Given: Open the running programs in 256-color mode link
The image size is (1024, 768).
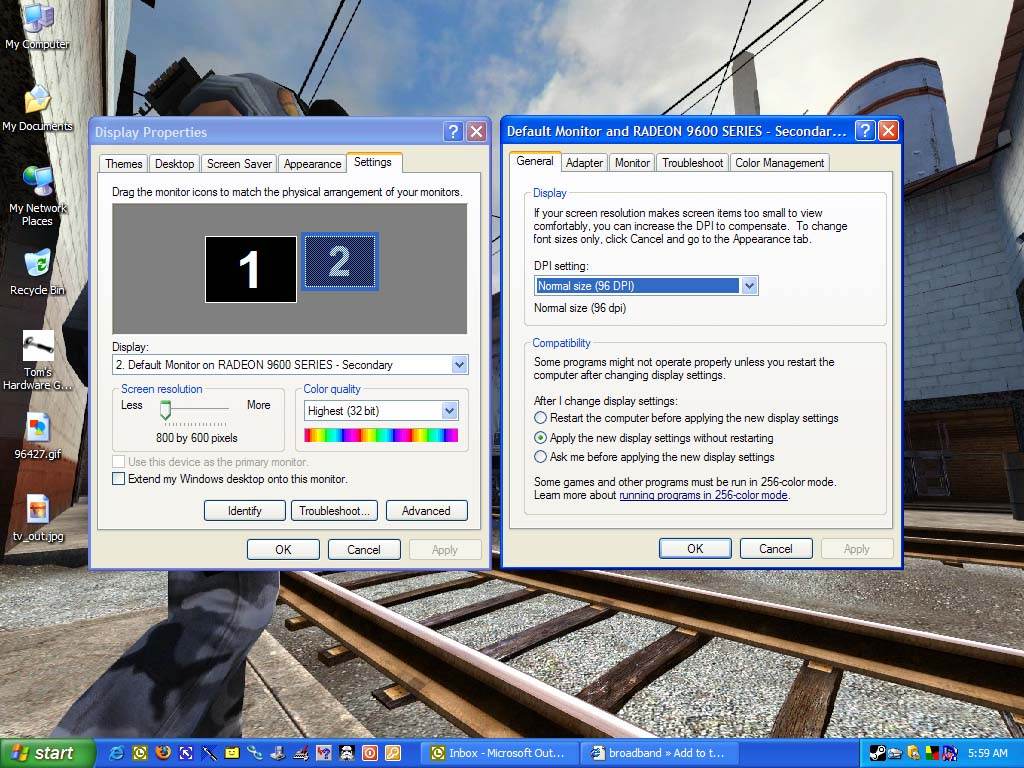Looking at the screenshot, I should (x=703, y=495).
